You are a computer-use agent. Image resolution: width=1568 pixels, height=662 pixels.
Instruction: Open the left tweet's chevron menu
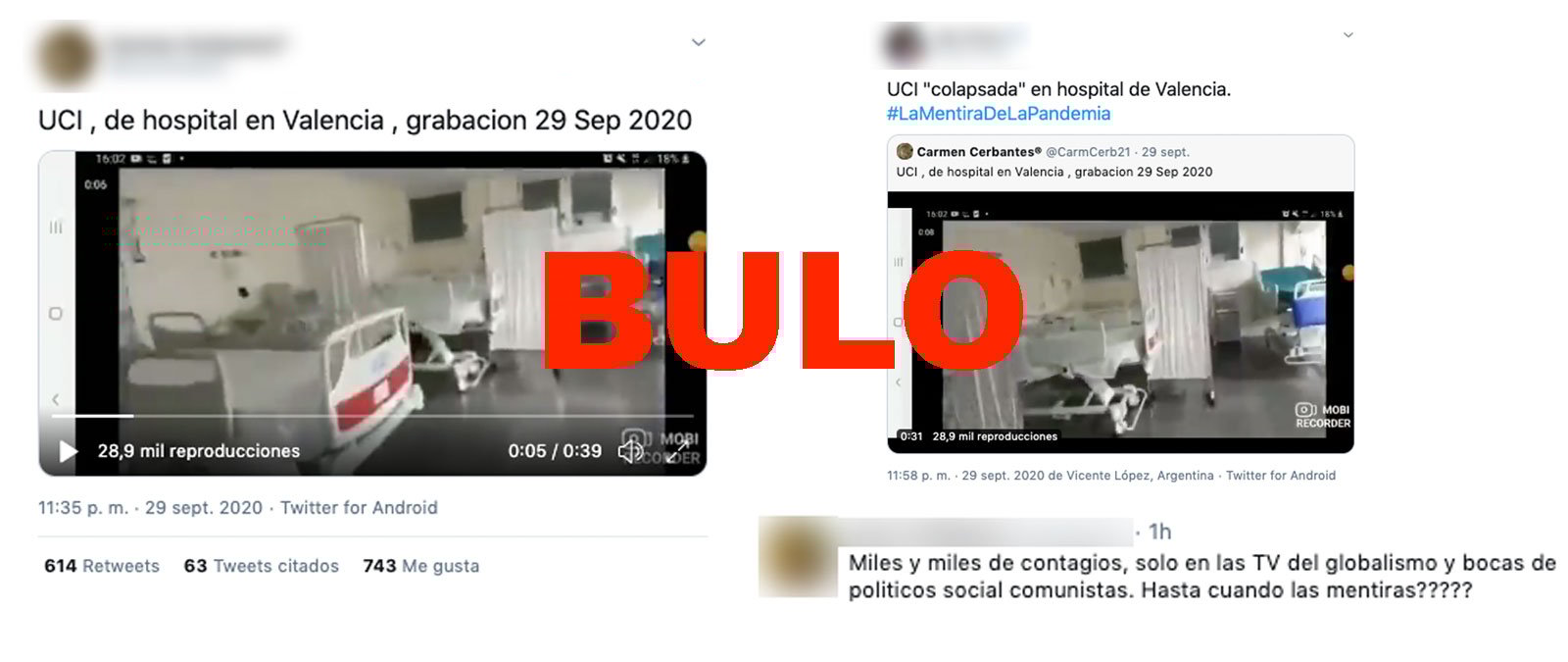click(699, 42)
